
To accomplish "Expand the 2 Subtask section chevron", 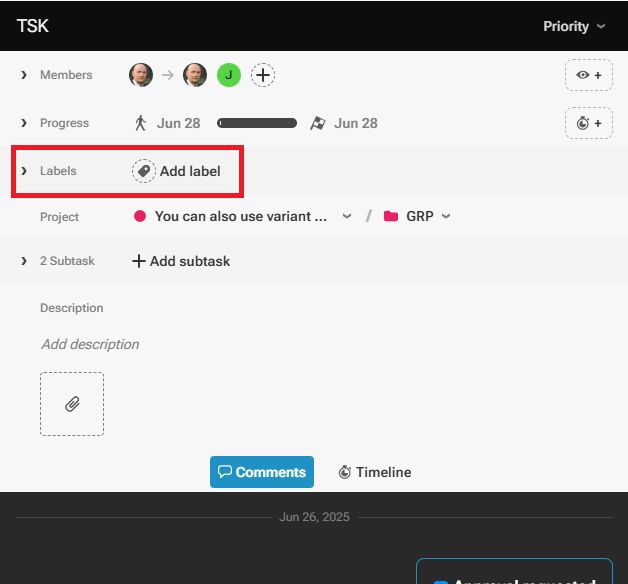I will point(24,261).
